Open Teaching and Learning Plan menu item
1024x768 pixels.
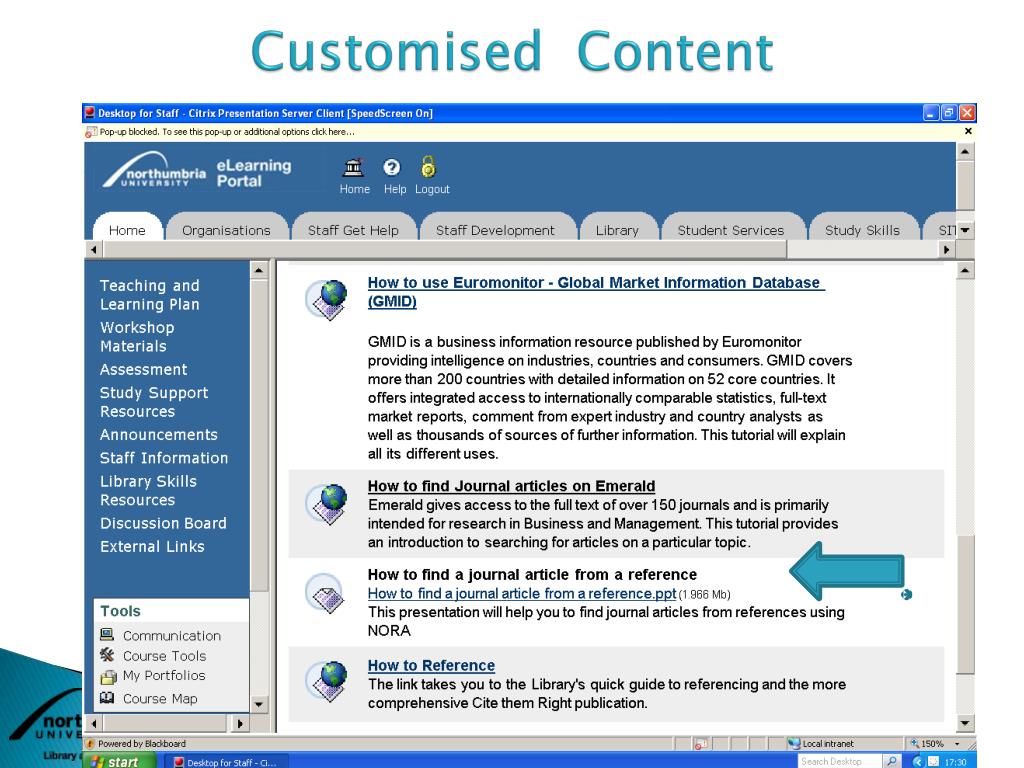click(150, 295)
